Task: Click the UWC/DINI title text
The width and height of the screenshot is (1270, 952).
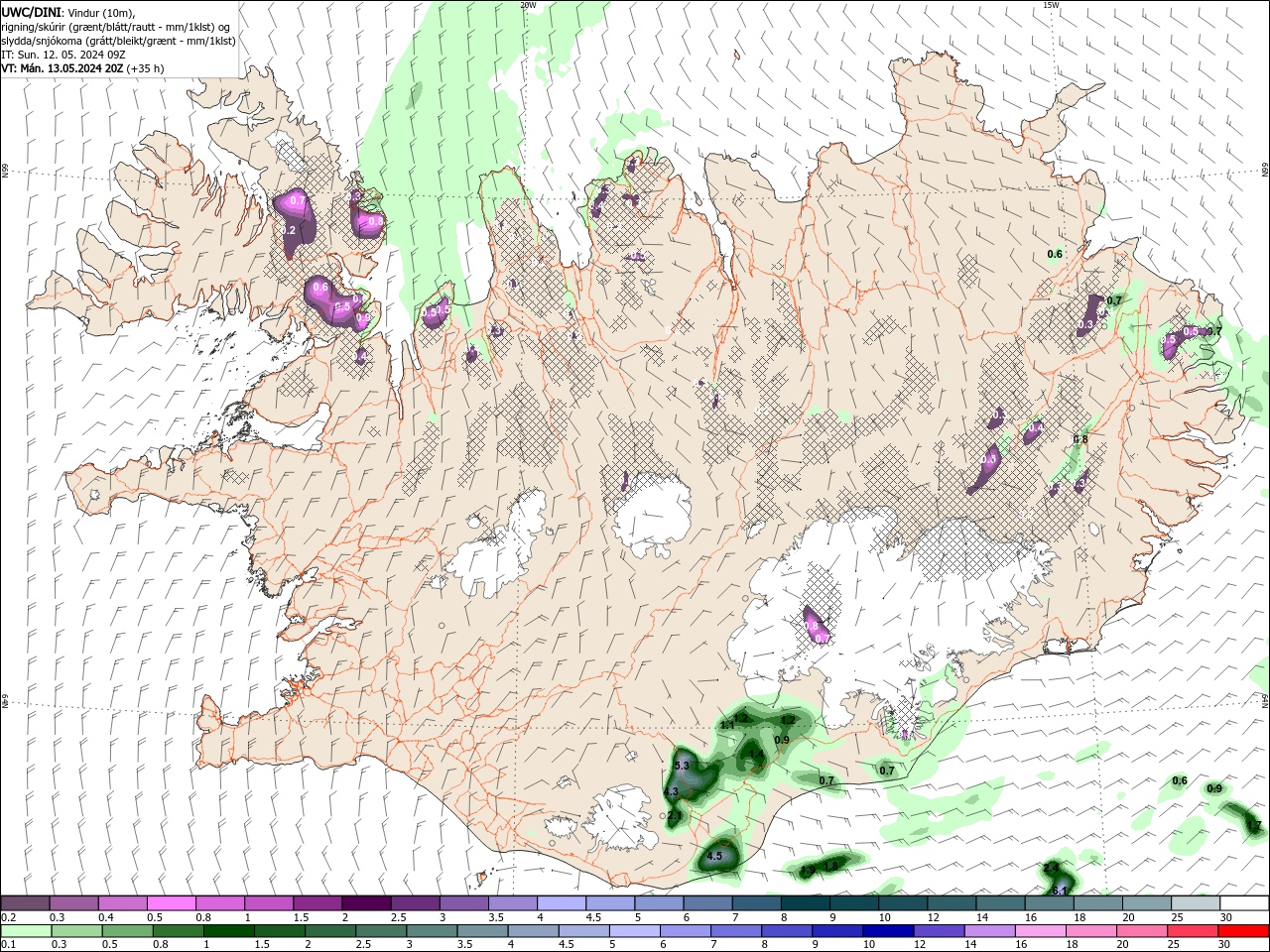Action: (30, 12)
